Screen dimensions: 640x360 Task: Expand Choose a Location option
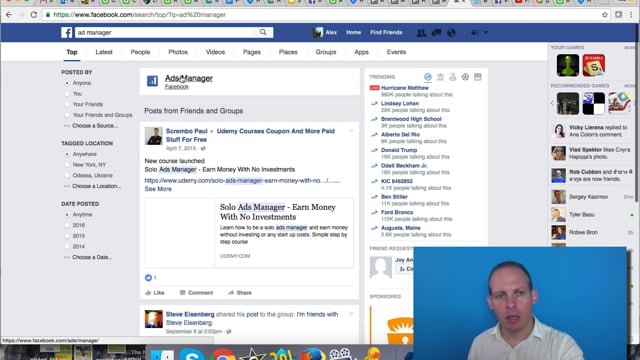[96, 186]
